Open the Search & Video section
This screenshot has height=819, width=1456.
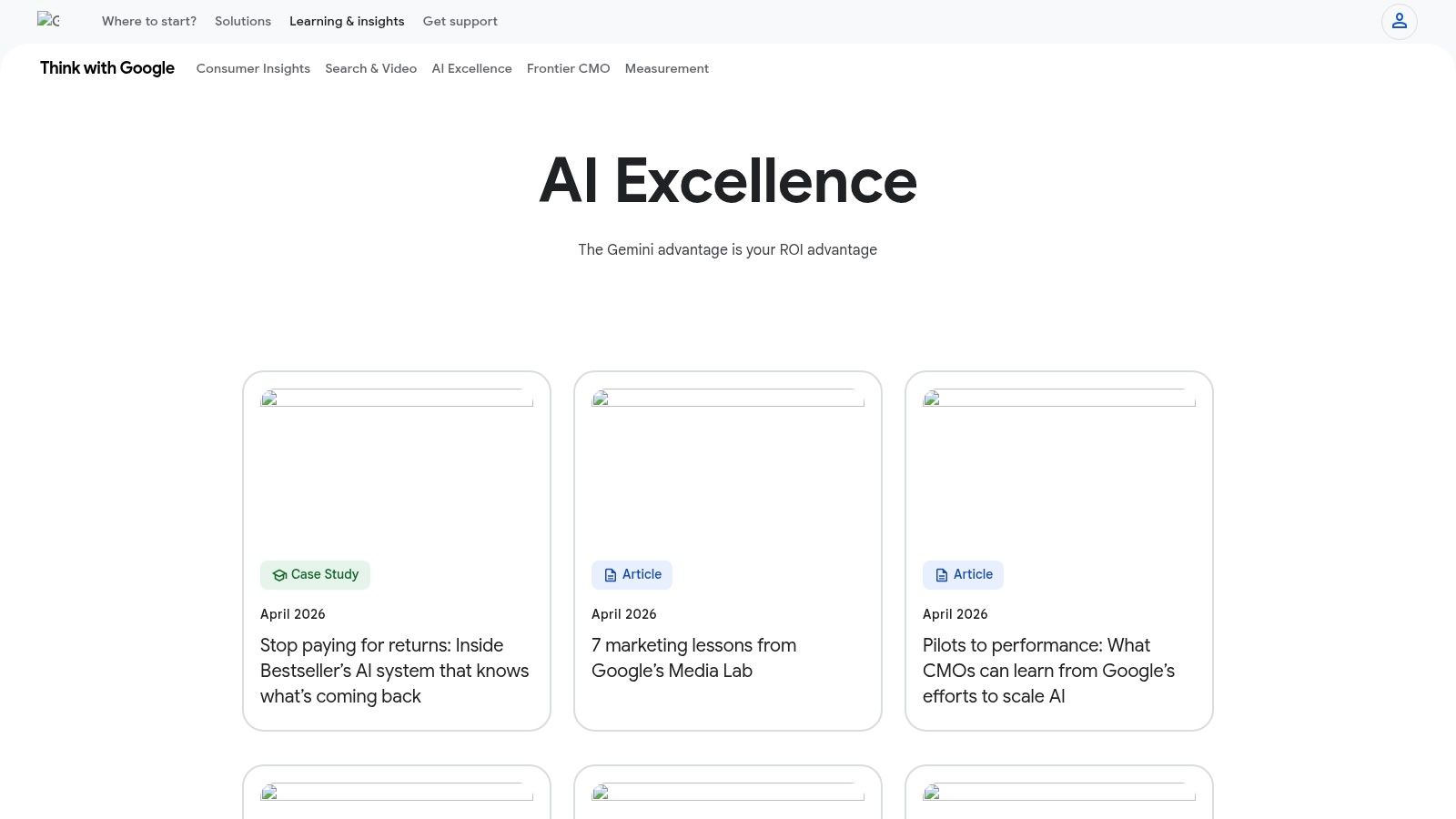[x=370, y=68]
